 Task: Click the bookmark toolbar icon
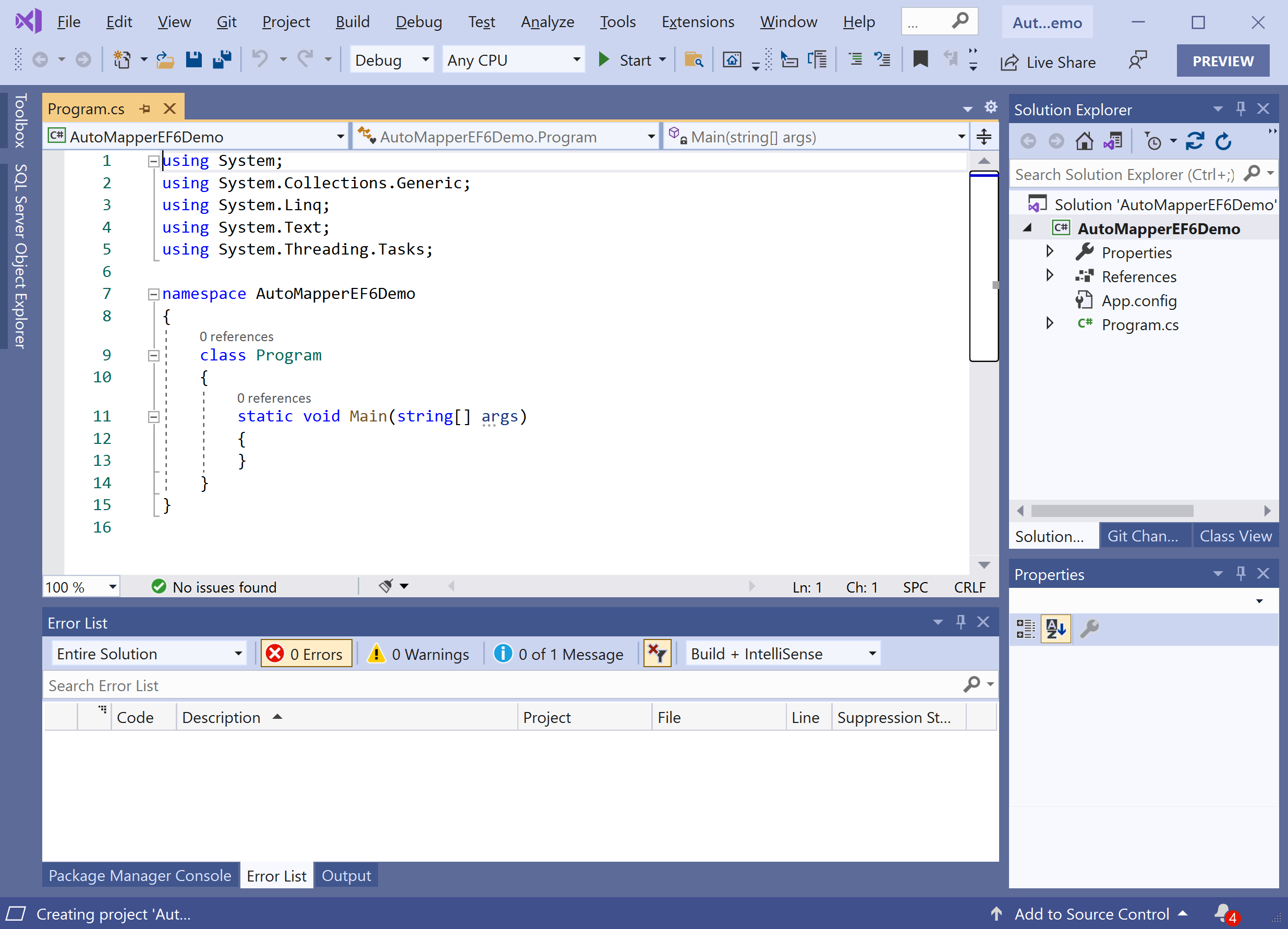click(920, 59)
